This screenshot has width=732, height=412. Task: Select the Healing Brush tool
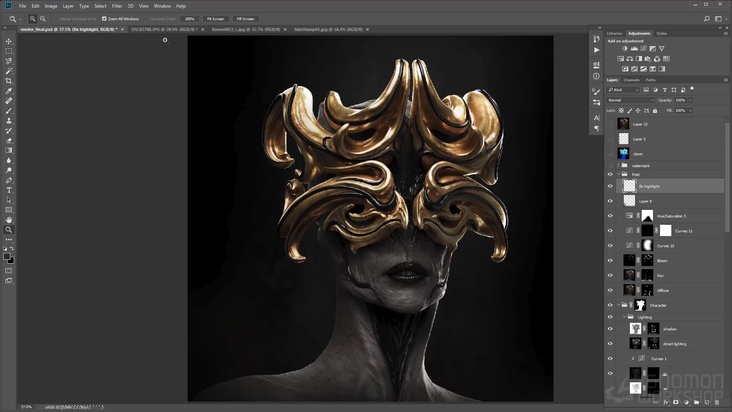pyautogui.click(x=9, y=101)
